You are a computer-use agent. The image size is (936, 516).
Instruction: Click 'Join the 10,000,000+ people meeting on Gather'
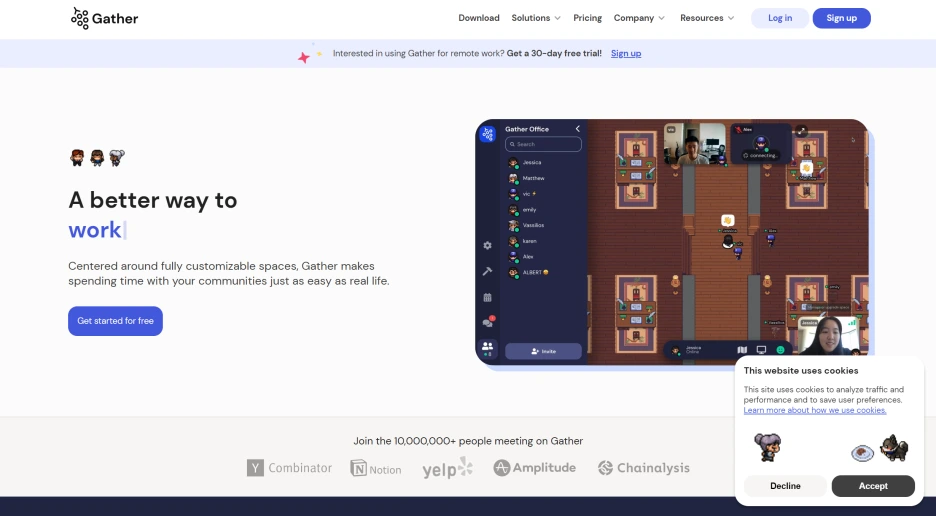pos(468,441)
